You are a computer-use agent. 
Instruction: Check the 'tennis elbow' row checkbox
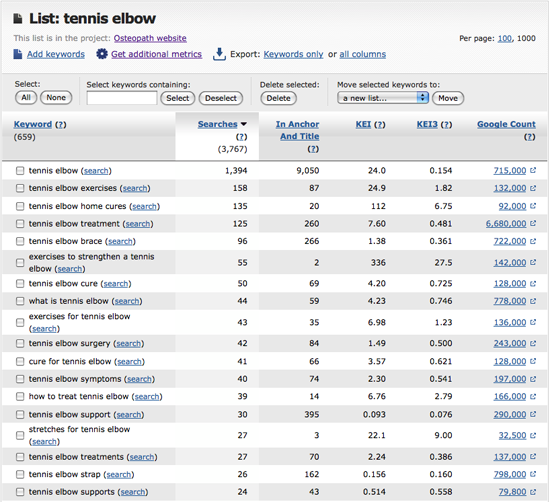[x=20, y=171]
